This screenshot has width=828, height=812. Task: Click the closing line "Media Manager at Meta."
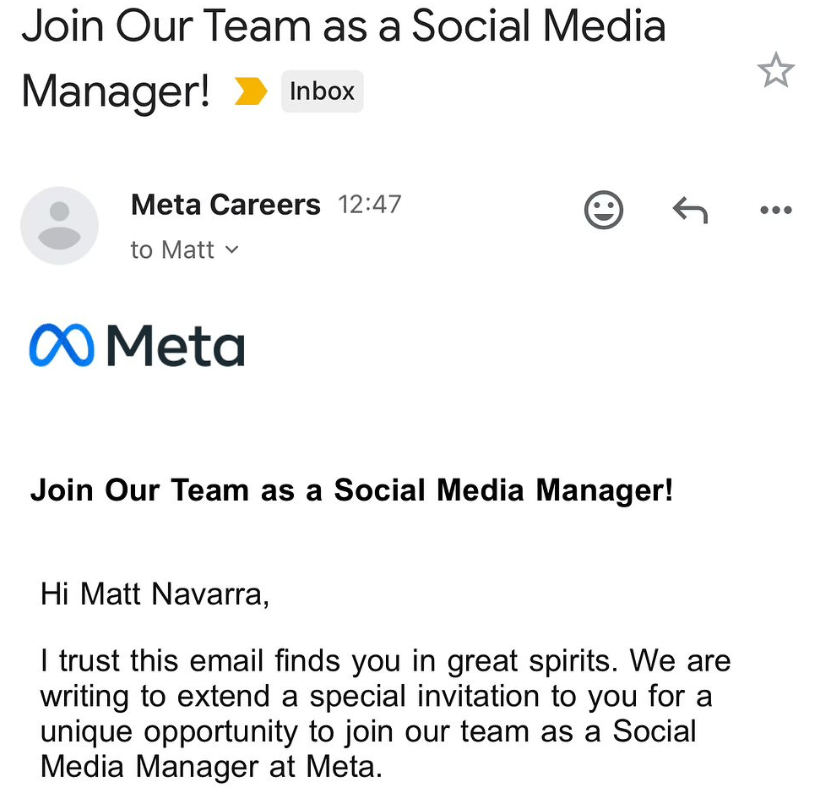pyautogui.click(x=211, y=767)
